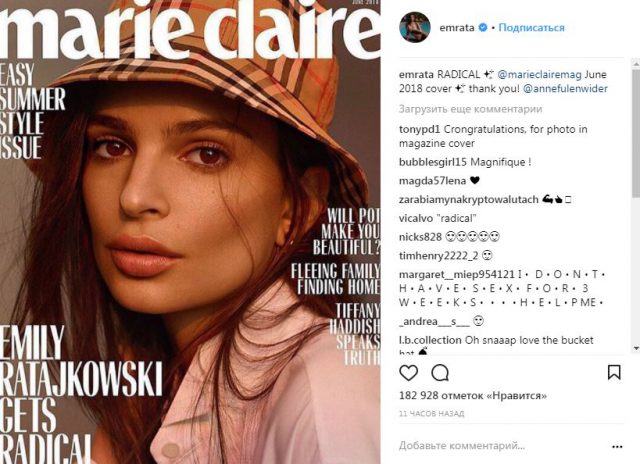
Task: Click the Marie Claire cover photo
Action: point(190,232)
